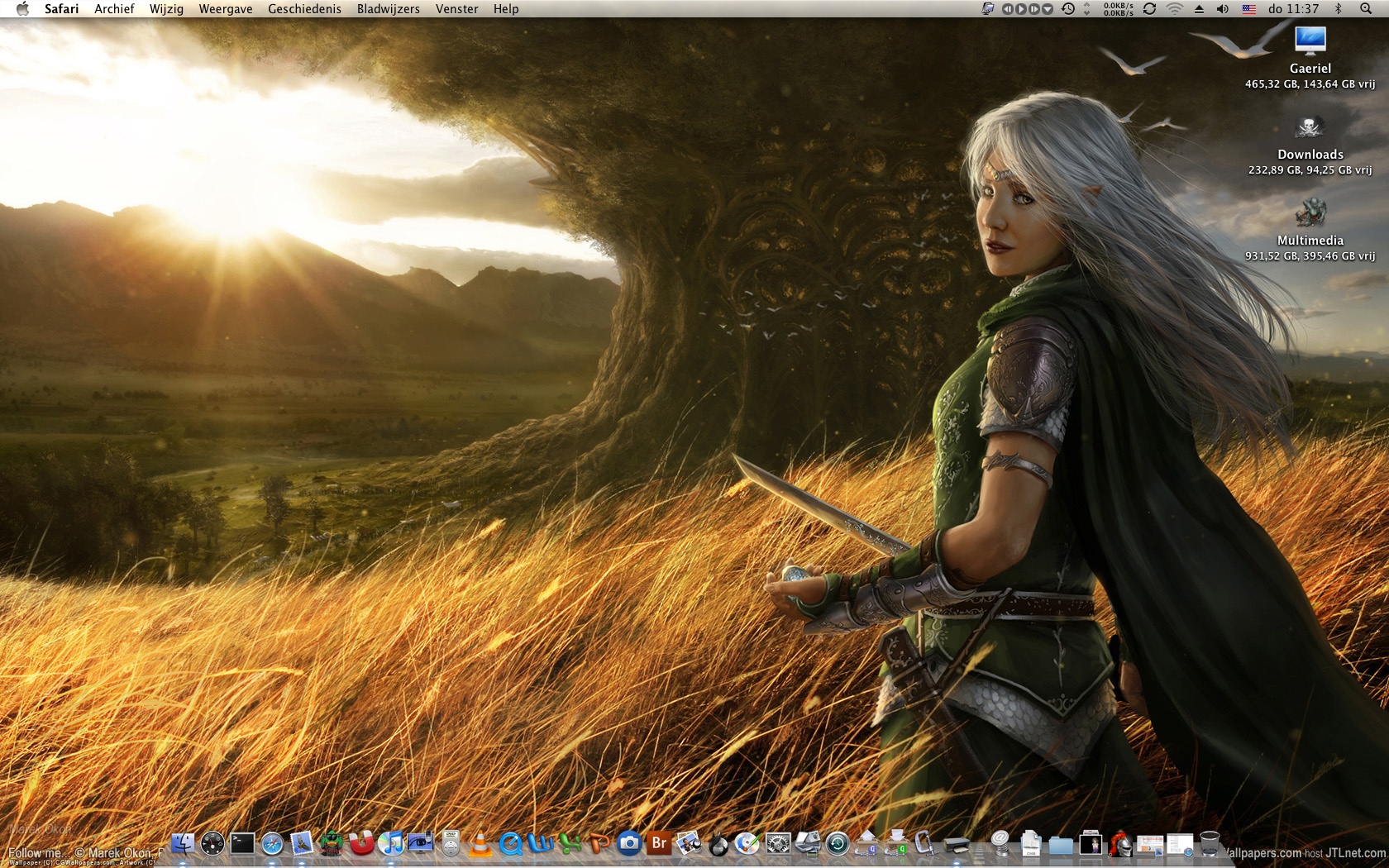The width and height of the screenshot is (1389, 868).
Task: Launch iTunes from the dock
Action: point(390,844)
